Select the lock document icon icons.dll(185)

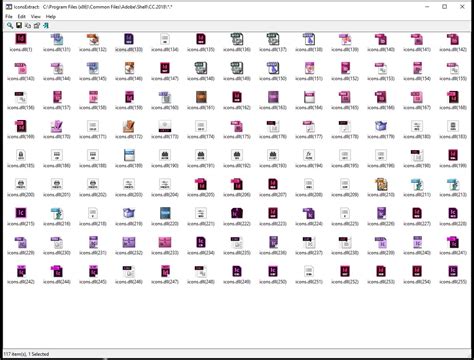21,155
